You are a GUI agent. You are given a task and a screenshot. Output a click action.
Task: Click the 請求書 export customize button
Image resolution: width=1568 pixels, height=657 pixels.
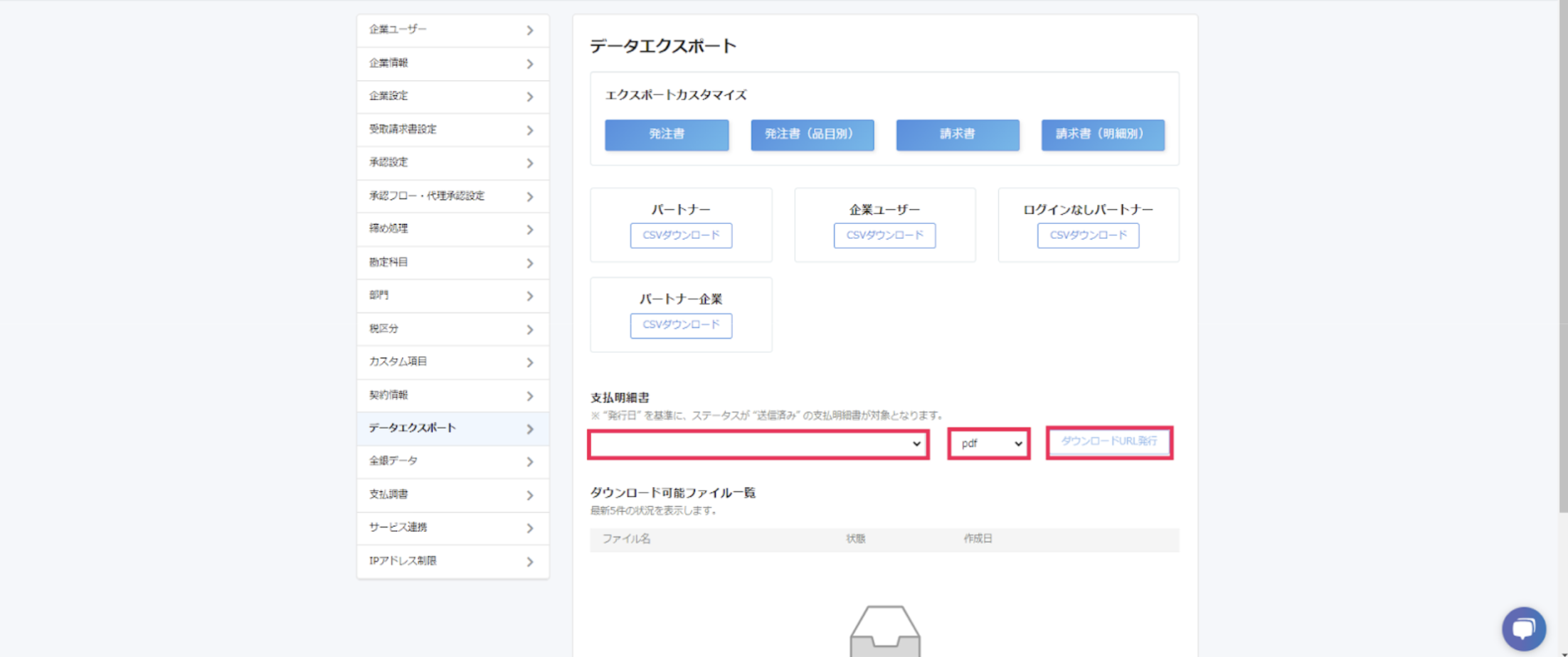point(958,134)
